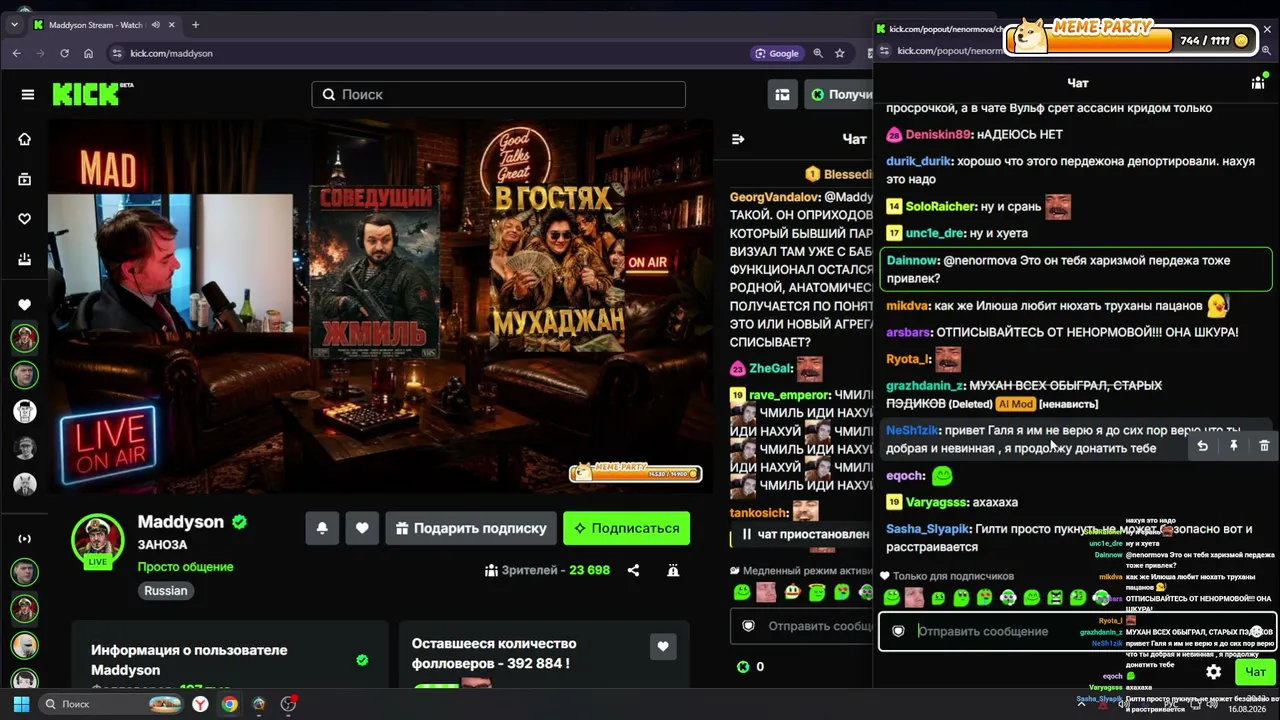Open Chrome tab search dropdown

tap(14, 25)
